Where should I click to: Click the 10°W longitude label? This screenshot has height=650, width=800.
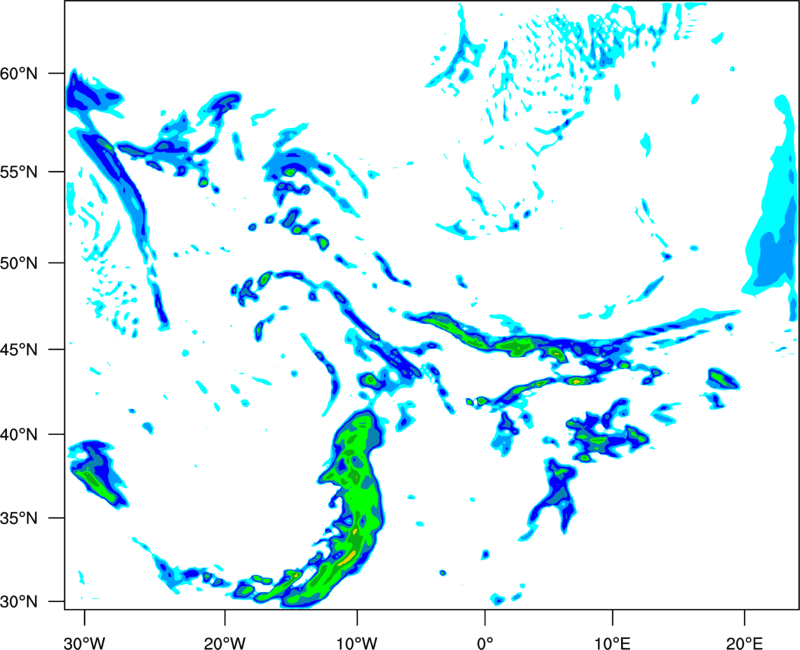tap(357, 643)
